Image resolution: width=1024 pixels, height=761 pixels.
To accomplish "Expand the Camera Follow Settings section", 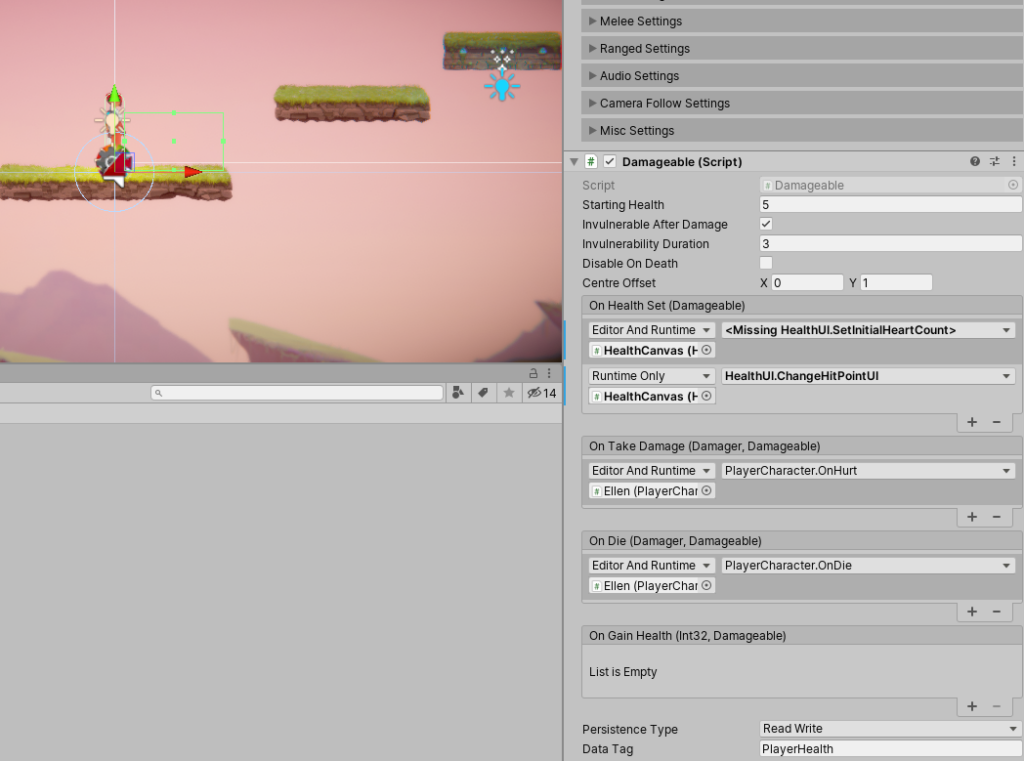I will [x=663, y=103].
